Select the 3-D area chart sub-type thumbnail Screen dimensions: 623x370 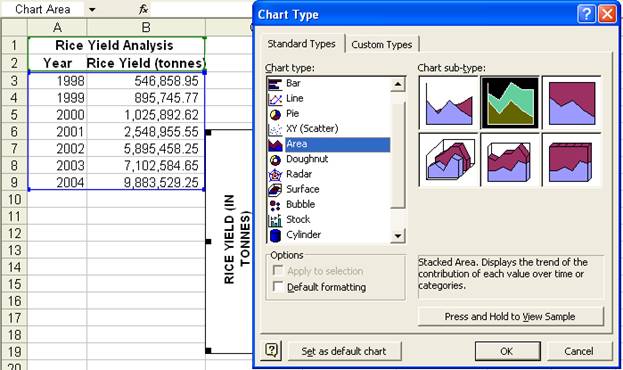(448, 160)
